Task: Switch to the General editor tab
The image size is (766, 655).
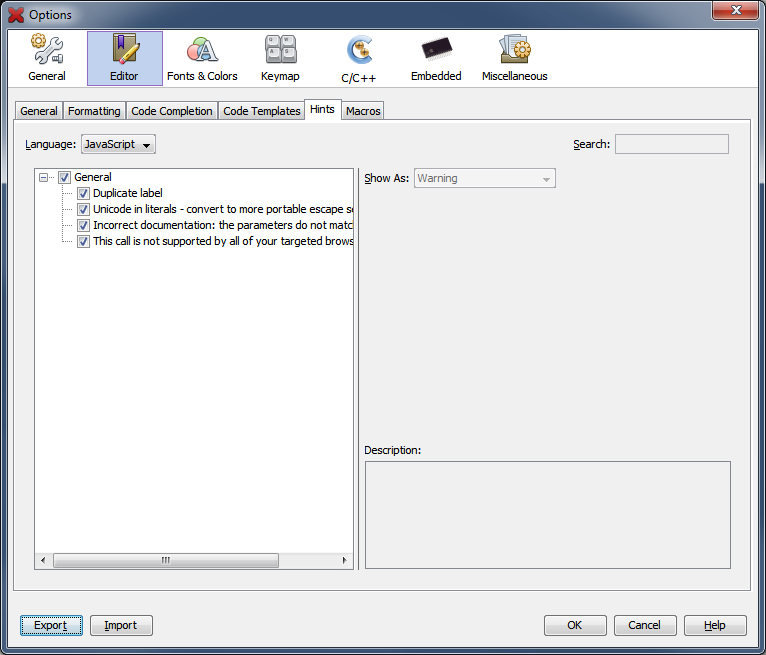Action: click(x=39, y=111)
